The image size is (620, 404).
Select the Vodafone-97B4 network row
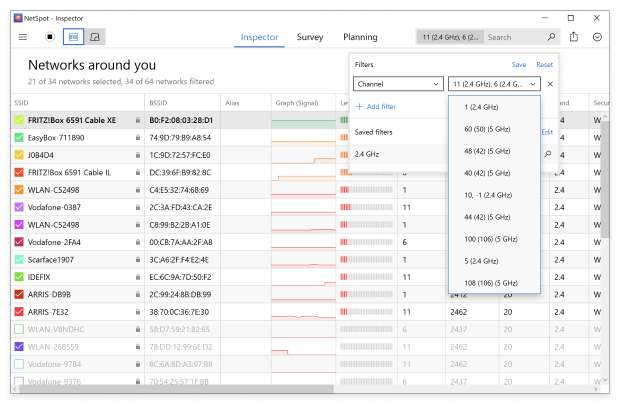pyautogui.click(x=308, y=364)
